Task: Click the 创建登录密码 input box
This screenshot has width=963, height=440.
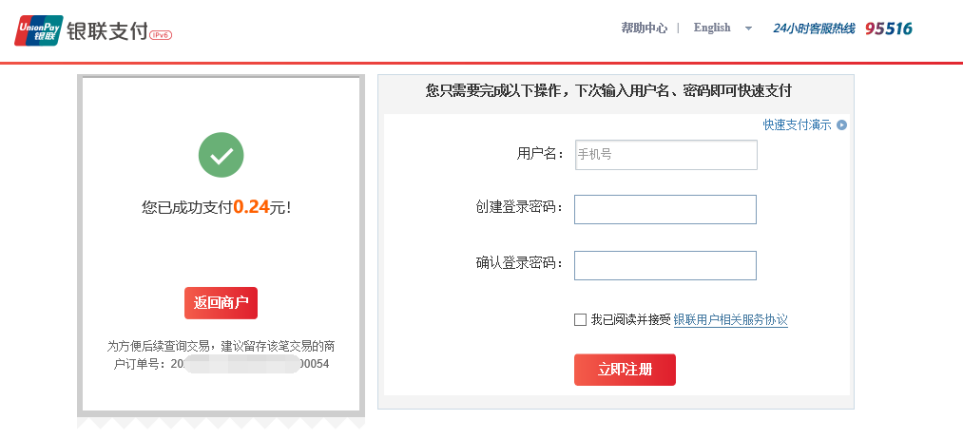Action: (x=665, y=209)
